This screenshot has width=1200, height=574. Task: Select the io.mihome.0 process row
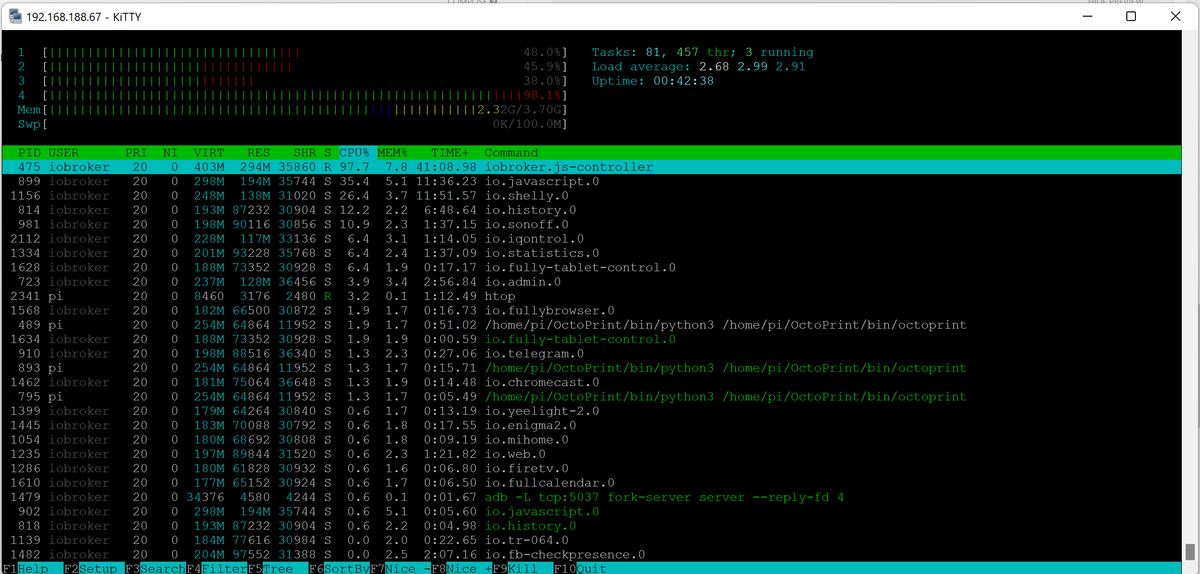(x=590, y=440)
